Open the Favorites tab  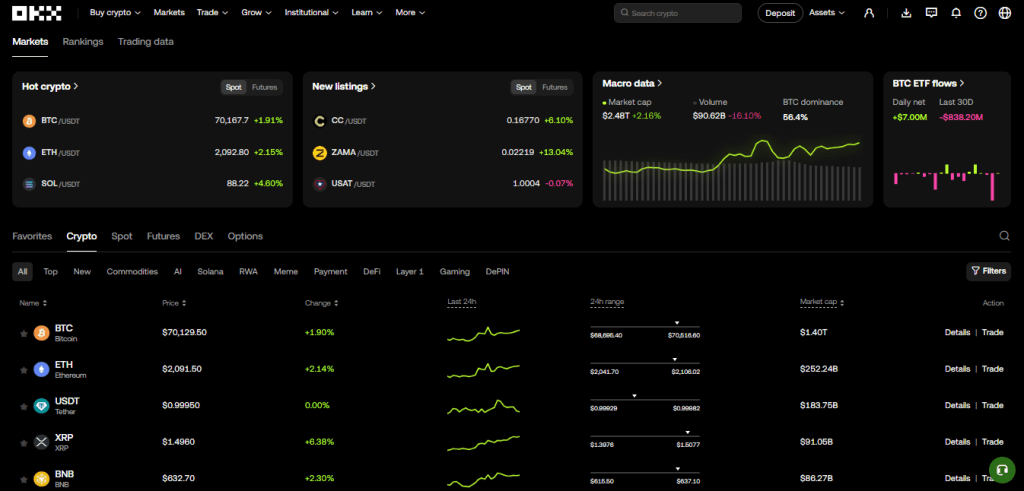(32, 236)
